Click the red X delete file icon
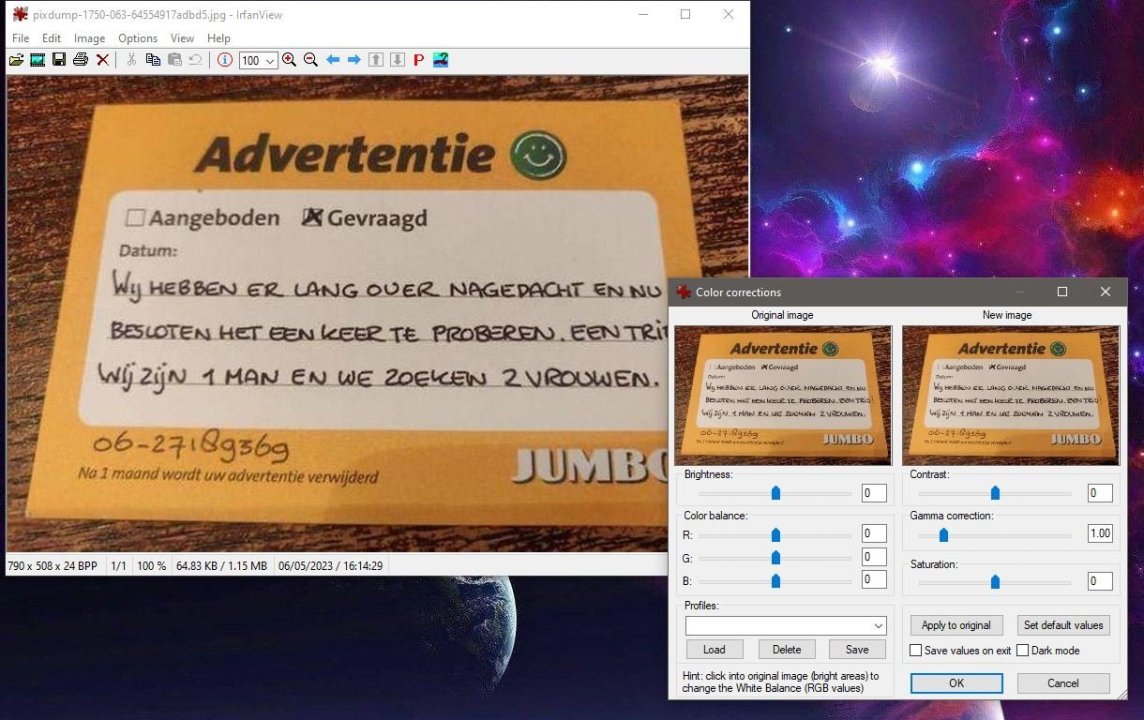 [x=102, y=60]
